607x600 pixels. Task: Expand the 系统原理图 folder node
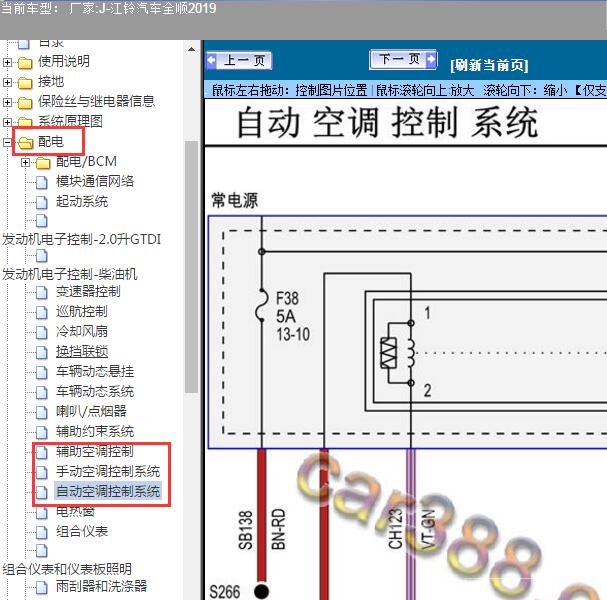7,122
